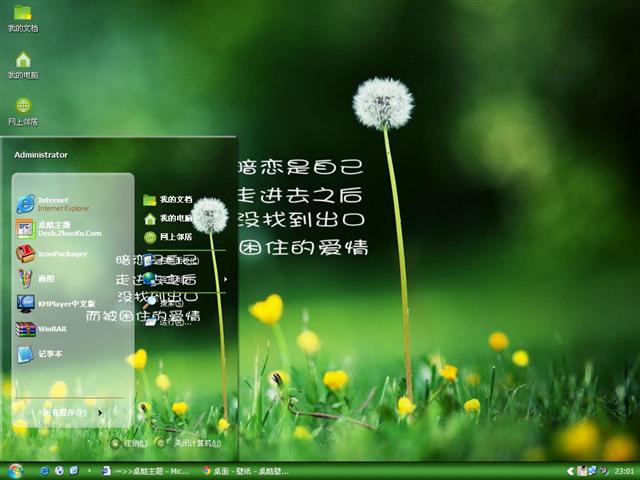Launch Internet Explorer from Quick Launch bar
Screen dimensions: 640x480
click(x=44, y=471)
